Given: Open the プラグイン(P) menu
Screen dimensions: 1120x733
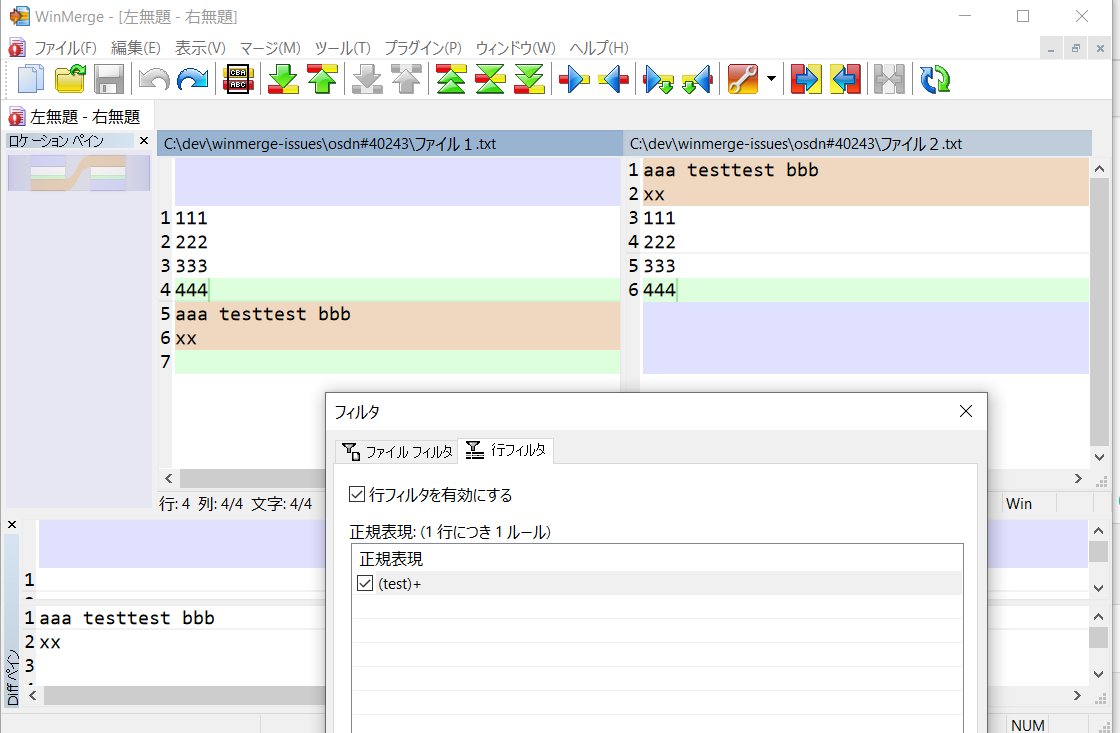Looking at the screenshot, I should pos(423,48).
